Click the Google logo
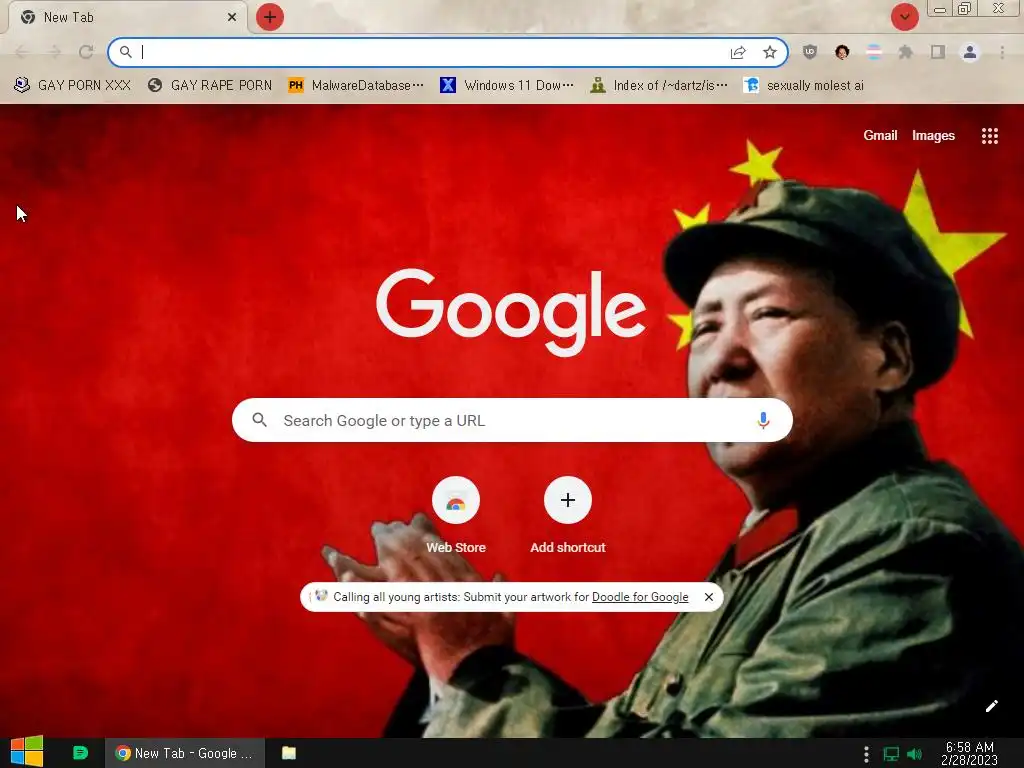The width and height of the screenshot is (1024, 768). click(511, 312)
